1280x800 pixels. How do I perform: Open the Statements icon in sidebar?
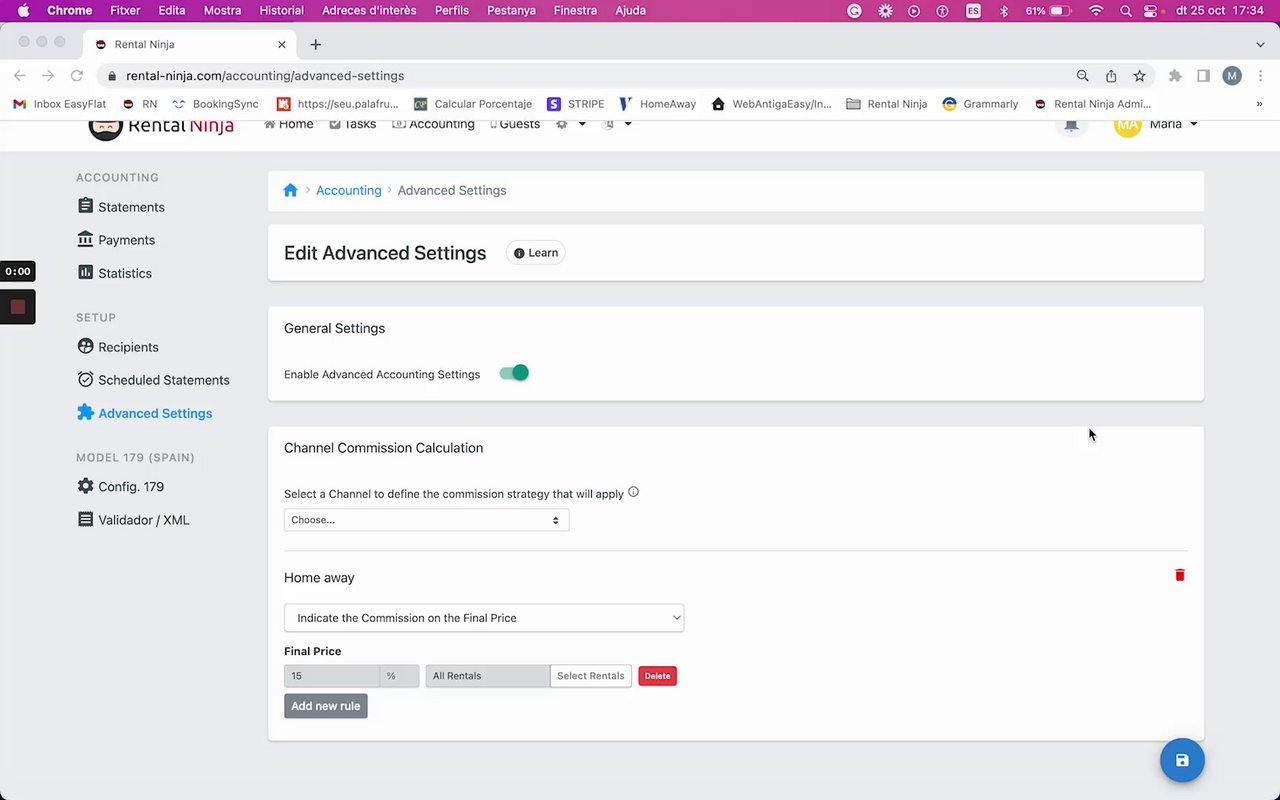(x=85, y=206)
